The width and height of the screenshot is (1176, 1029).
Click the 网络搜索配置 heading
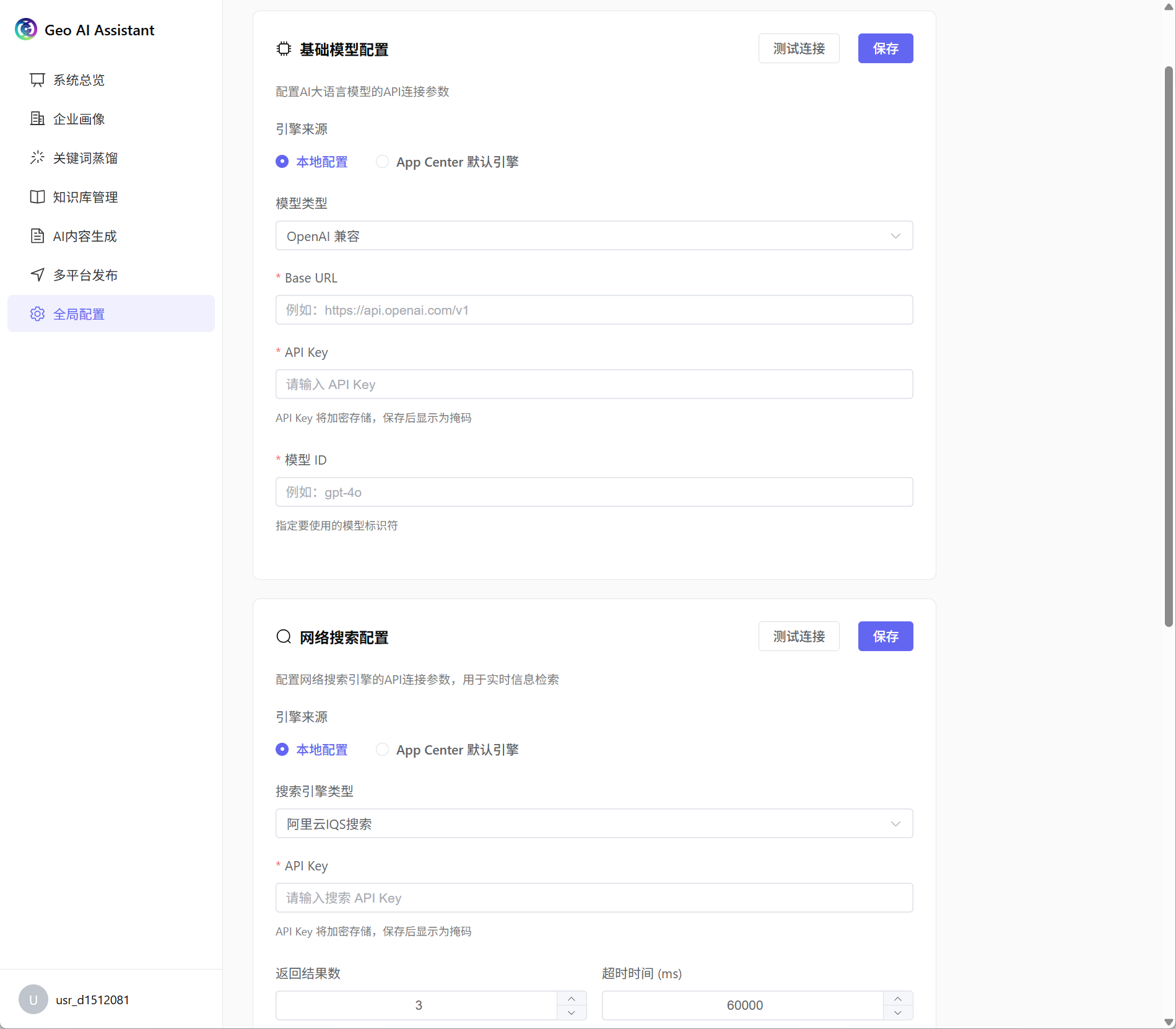(344, 637)
